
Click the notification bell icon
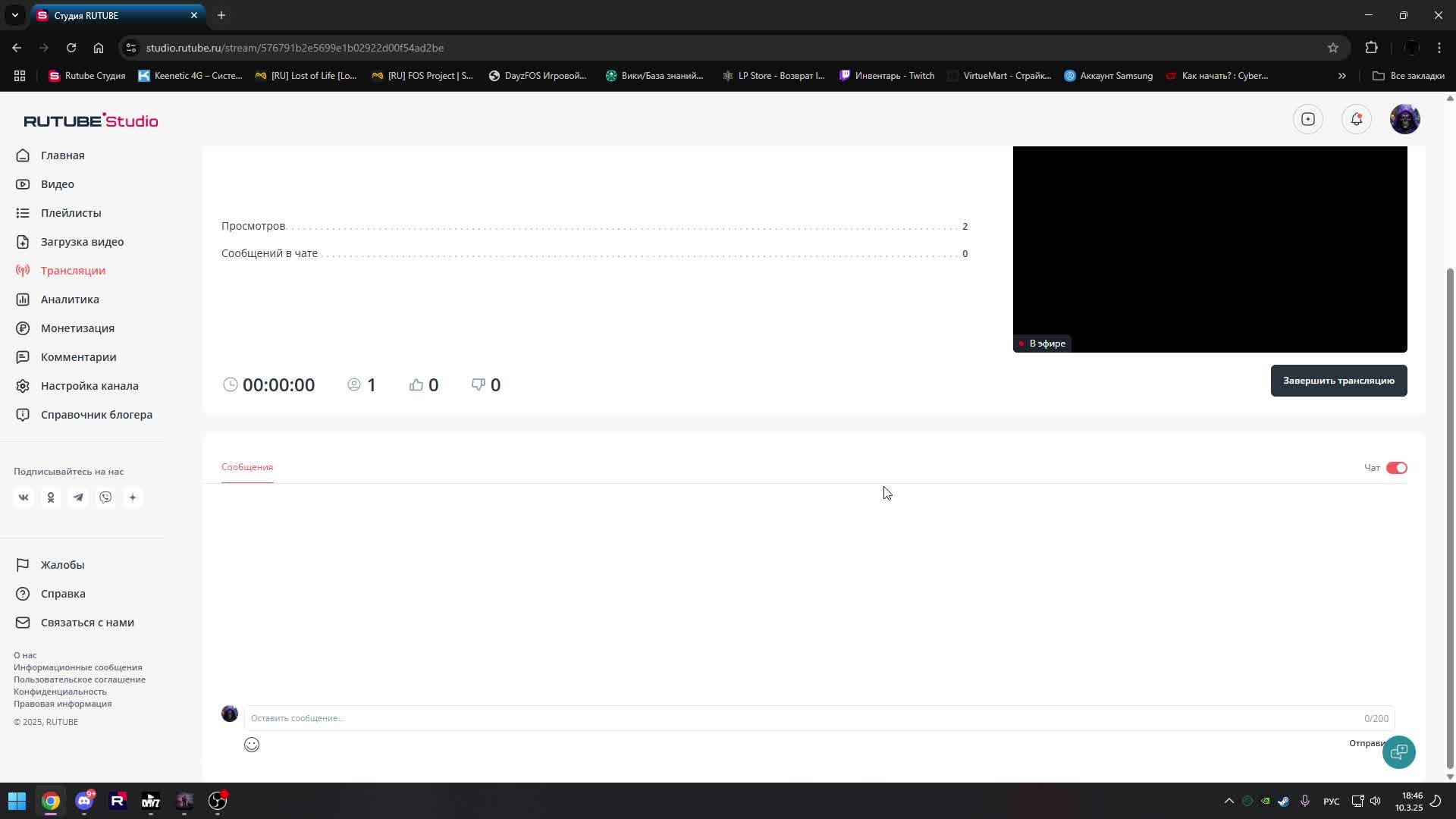(x=1356, y=119)
